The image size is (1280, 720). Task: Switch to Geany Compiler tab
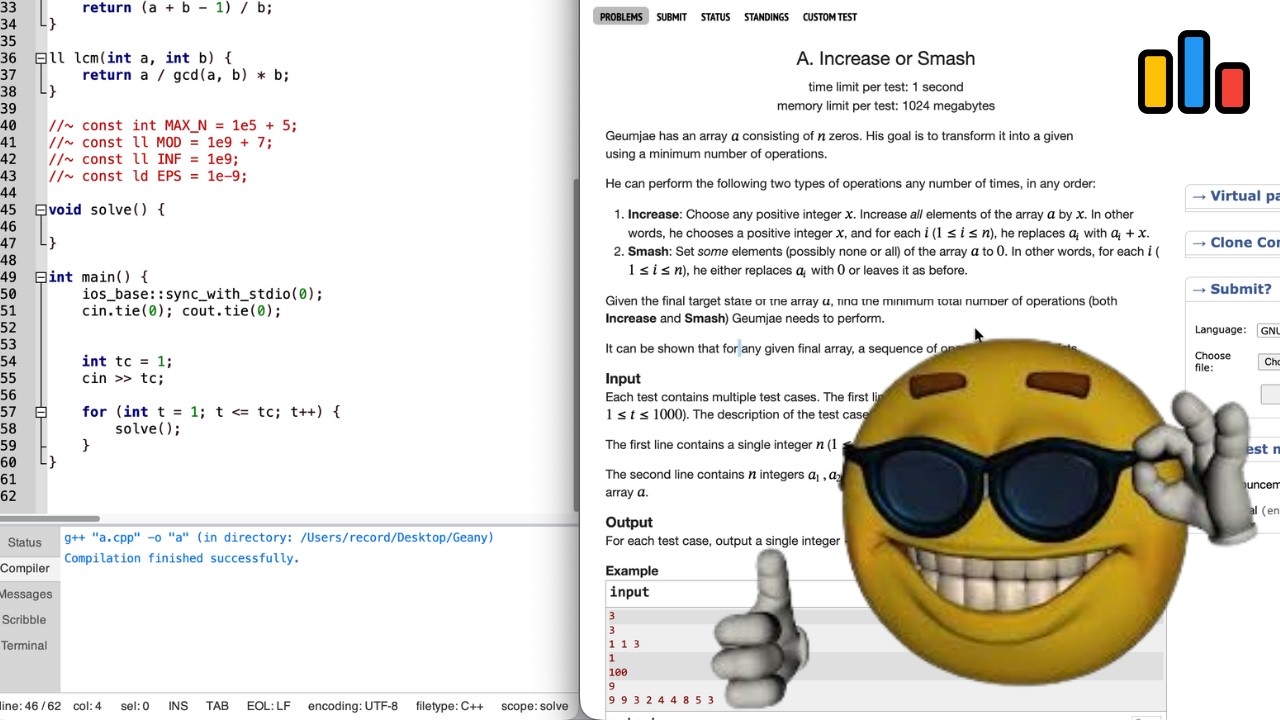point(25,568)
